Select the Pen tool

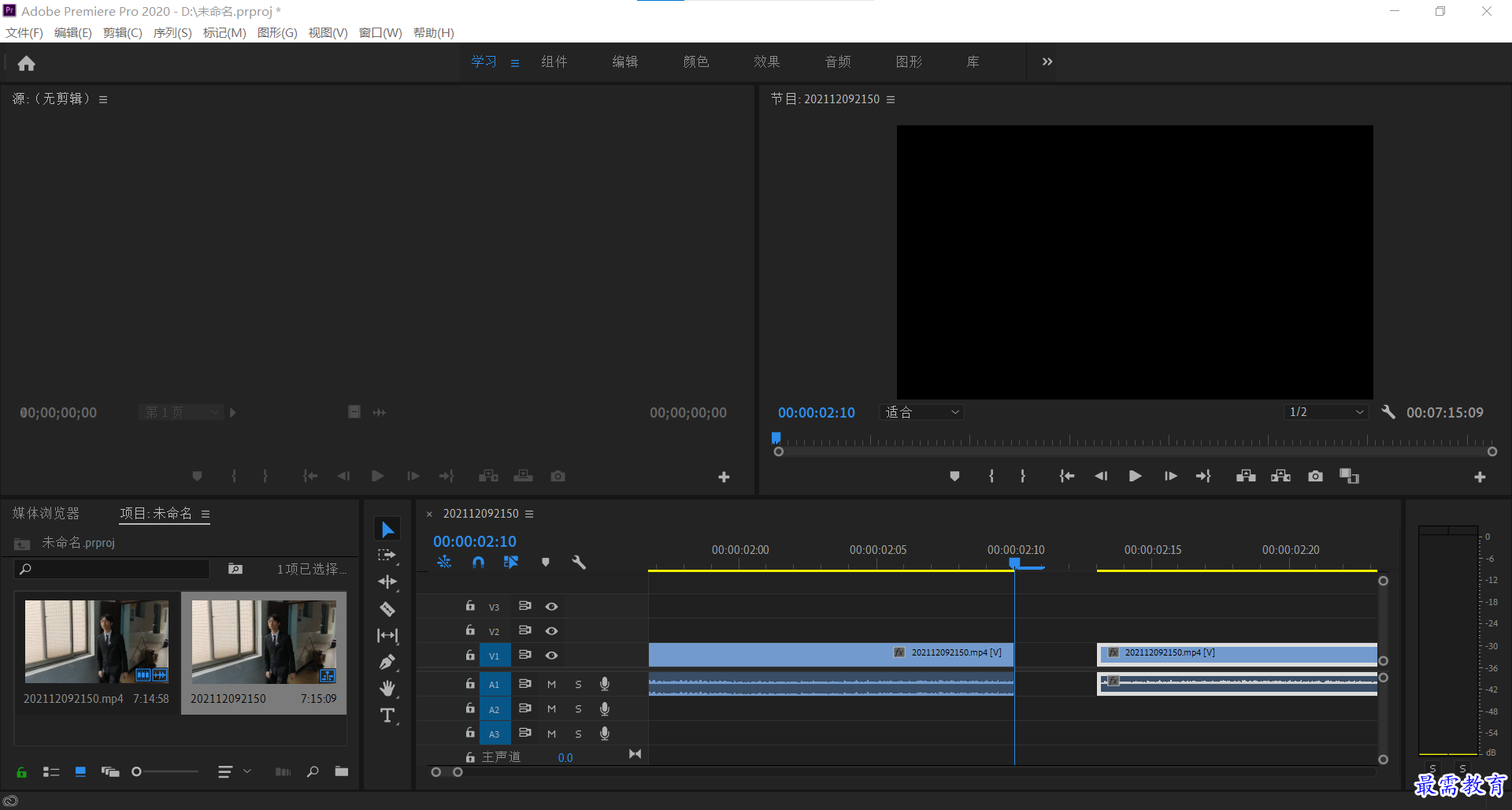click(x=387, y=662)
